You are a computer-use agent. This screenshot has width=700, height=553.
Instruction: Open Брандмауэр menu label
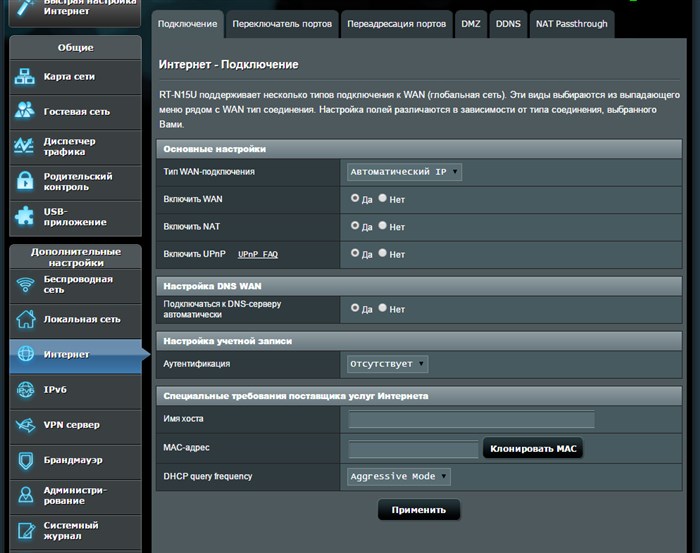coord(73,460)
